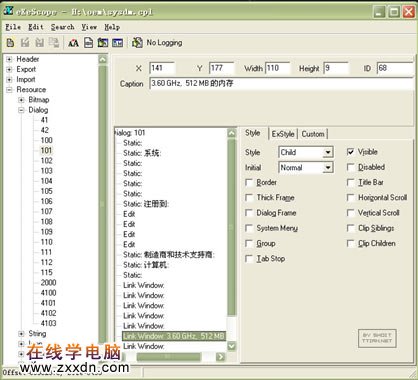
Task: Click the AA font toolbar icon
Action: (73, 43)
